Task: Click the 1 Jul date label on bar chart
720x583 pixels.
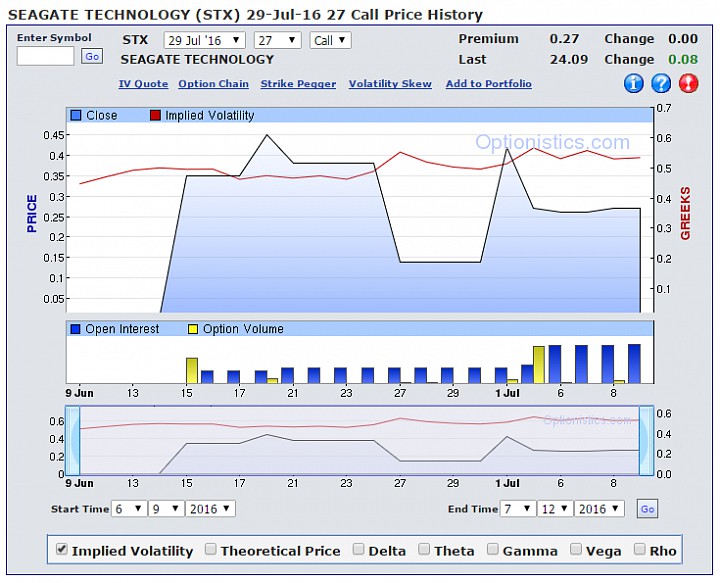Action: click(507, 393)
